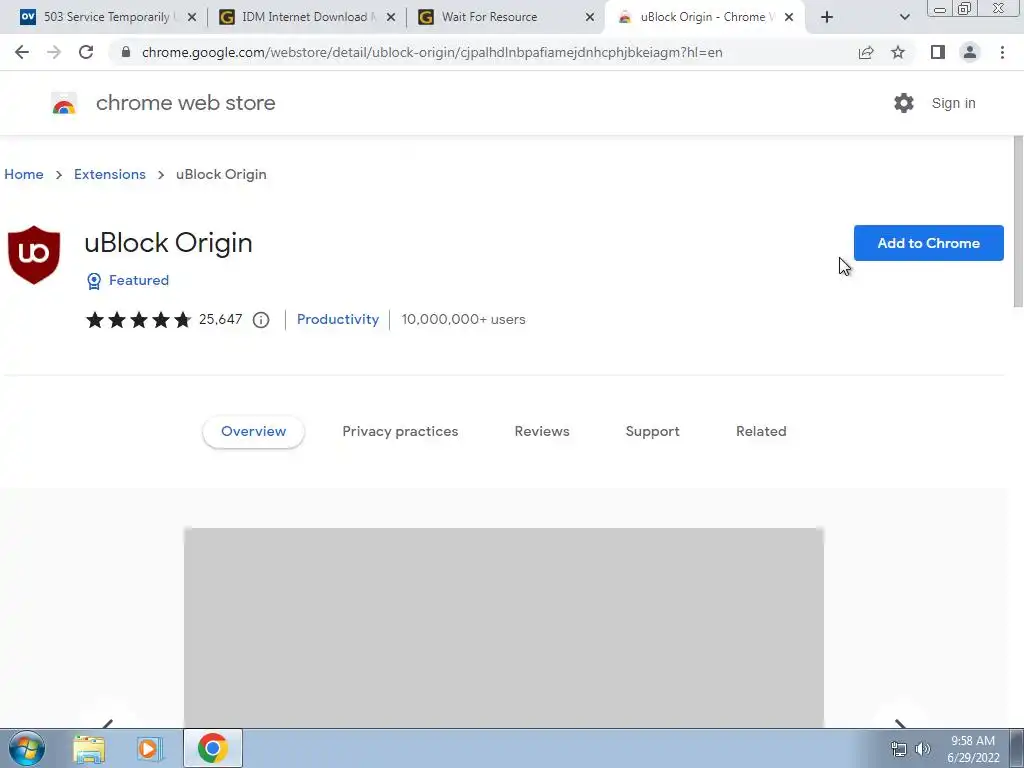Click the uBlock Origin shield logo
Image resolution: width=1024 pixels, height=768 pixels.
[34, 255]
